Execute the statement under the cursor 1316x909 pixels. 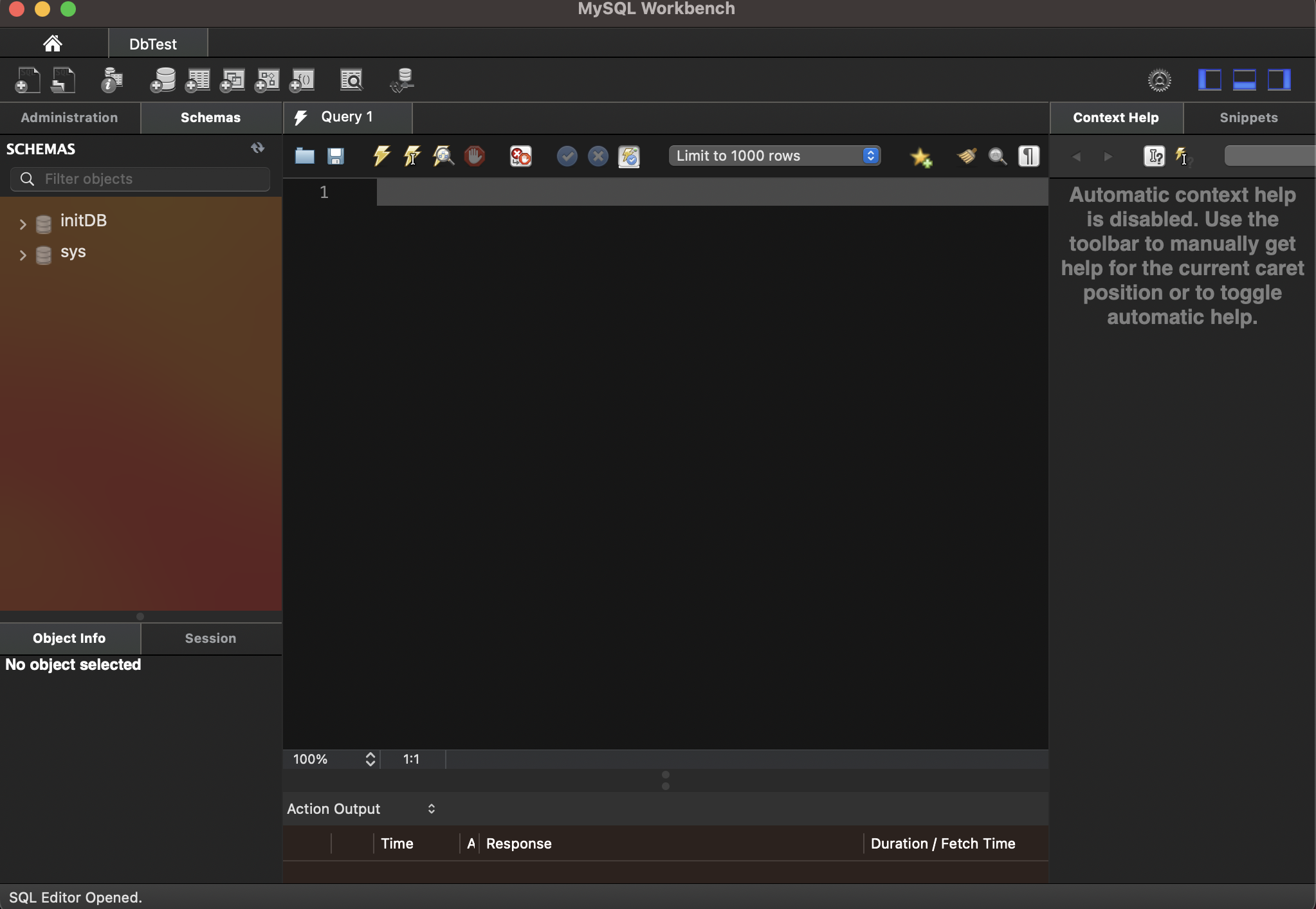412,156
